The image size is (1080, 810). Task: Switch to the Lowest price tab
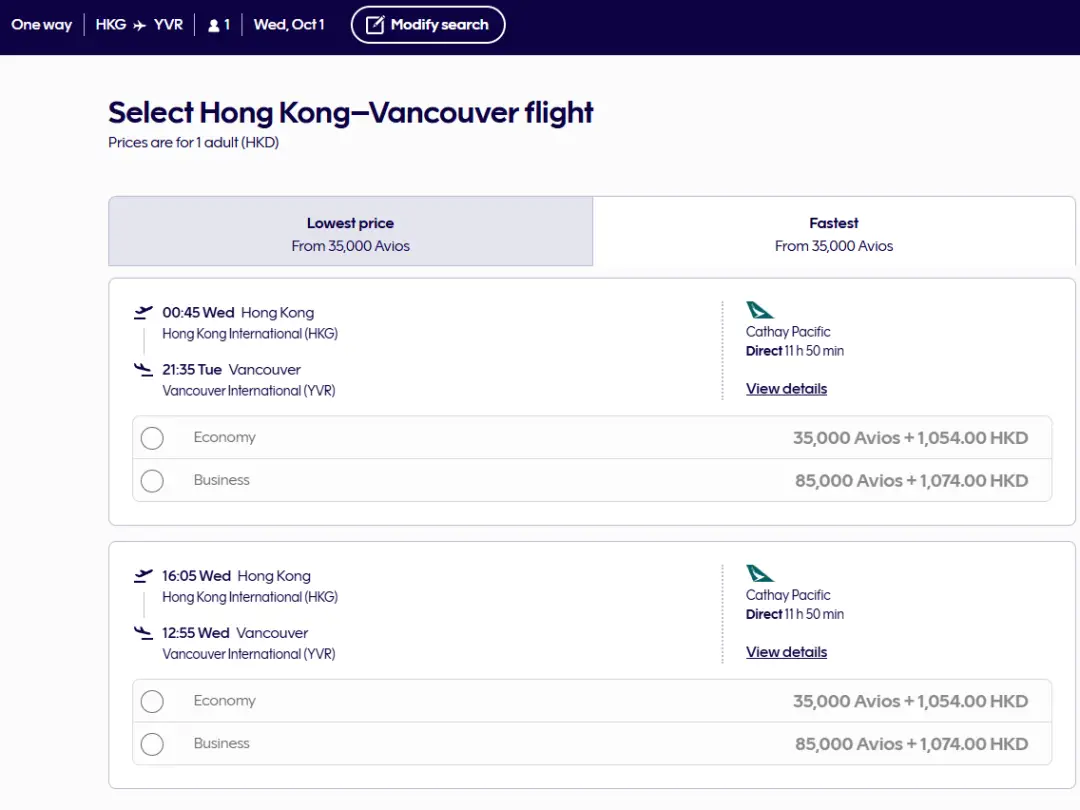pyautogui.click(x=350, y=233)
